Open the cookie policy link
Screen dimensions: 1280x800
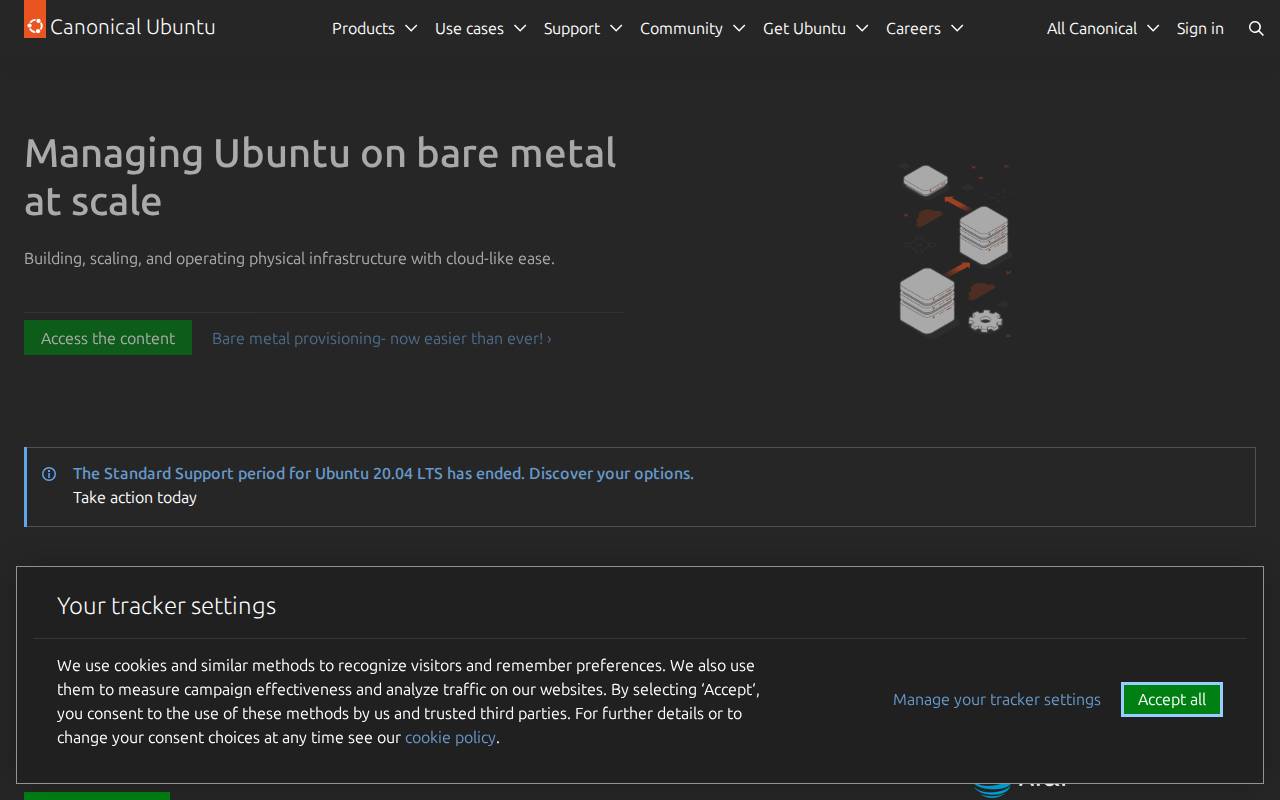pyautogui.click(x=450, y=737)
